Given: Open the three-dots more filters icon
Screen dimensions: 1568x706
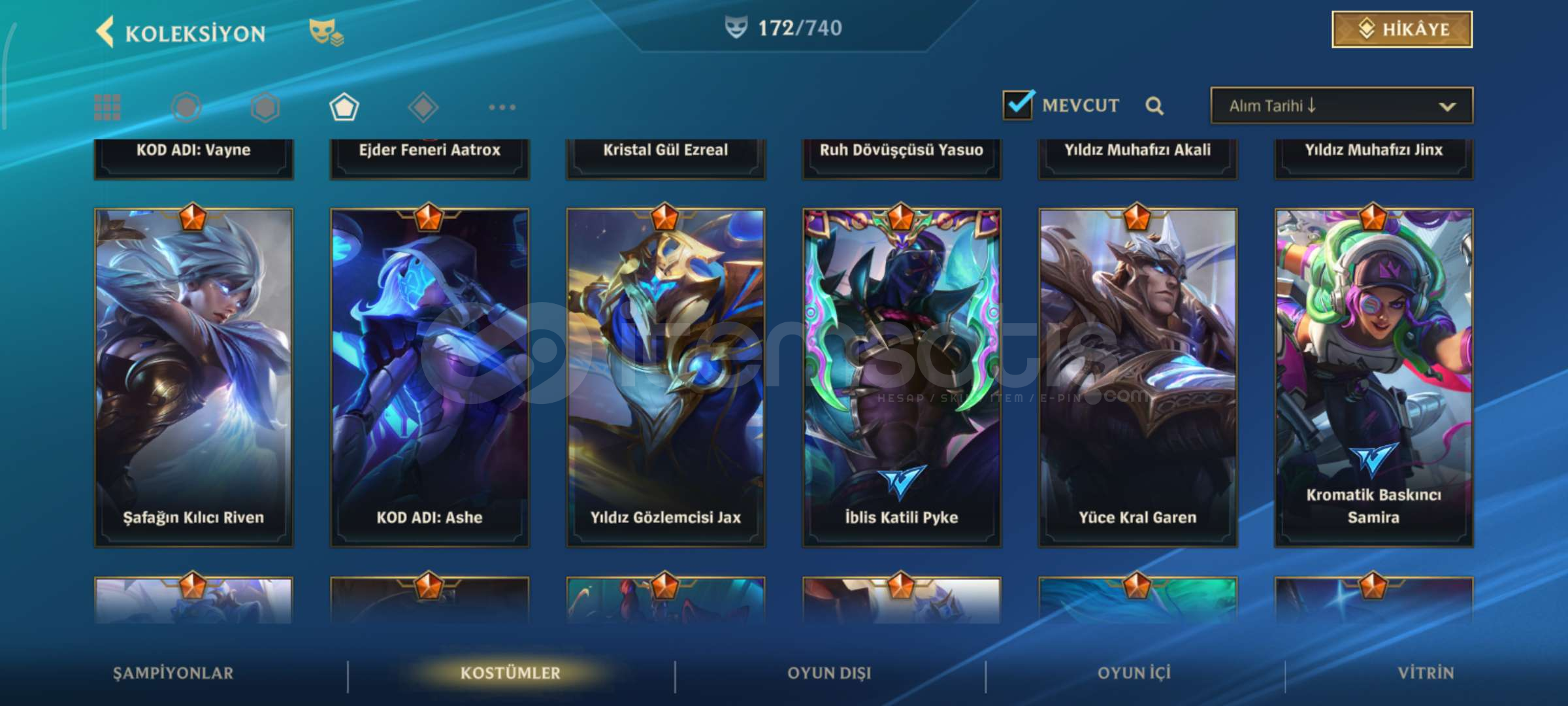Looking at the screenshot, I should point(502,107).
